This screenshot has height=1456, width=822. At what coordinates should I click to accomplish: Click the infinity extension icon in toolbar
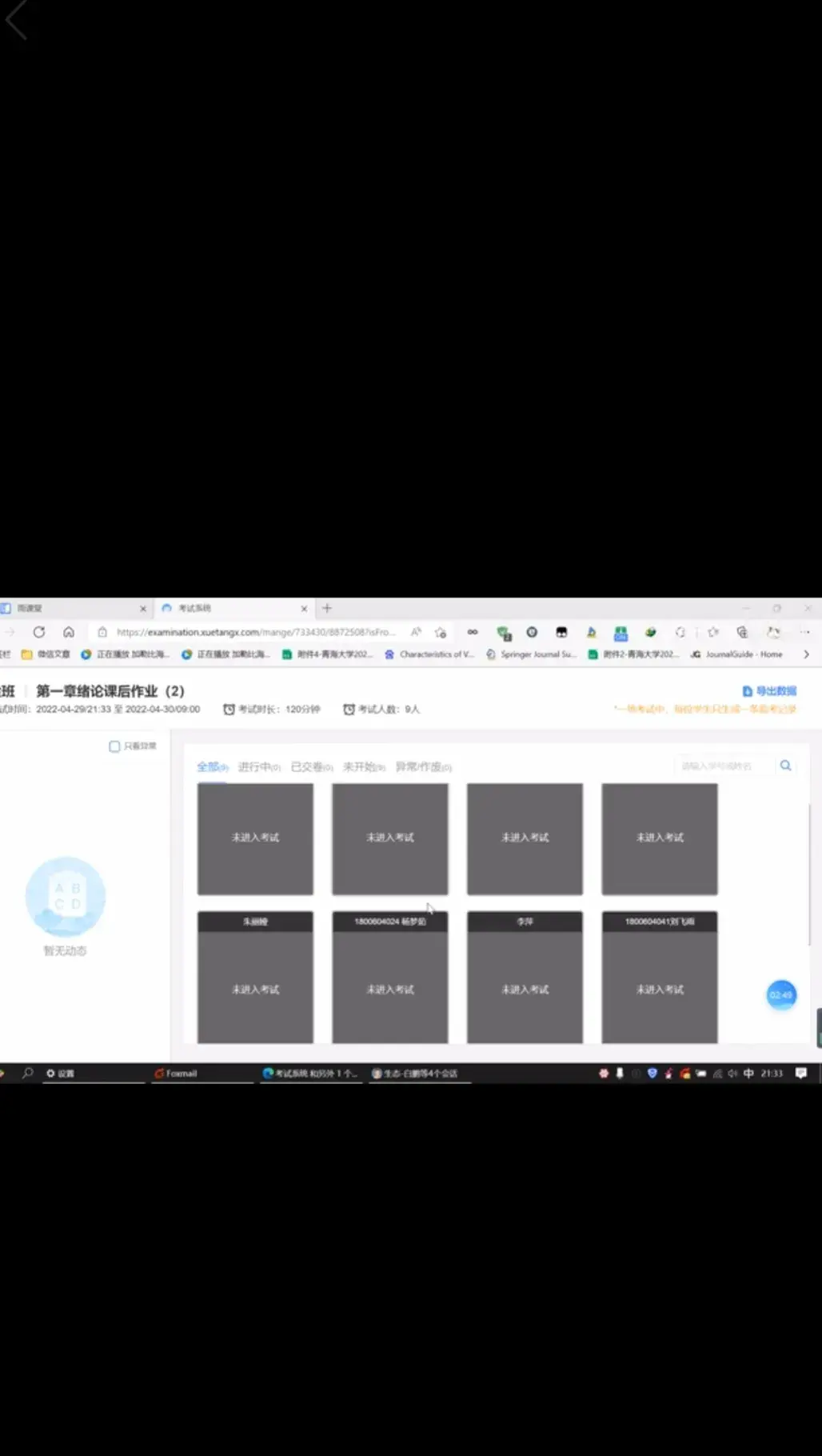[473, 632]
